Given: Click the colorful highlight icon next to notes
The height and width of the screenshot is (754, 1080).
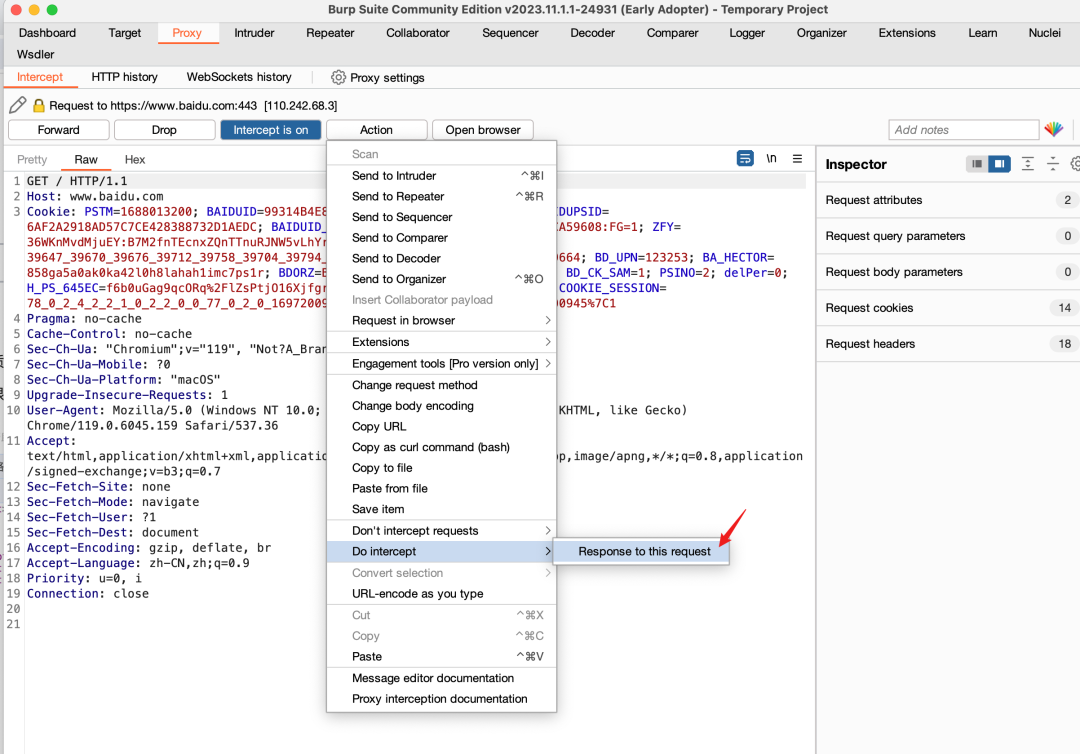Looking at the screenshot, I should [x=1054, y=129].
